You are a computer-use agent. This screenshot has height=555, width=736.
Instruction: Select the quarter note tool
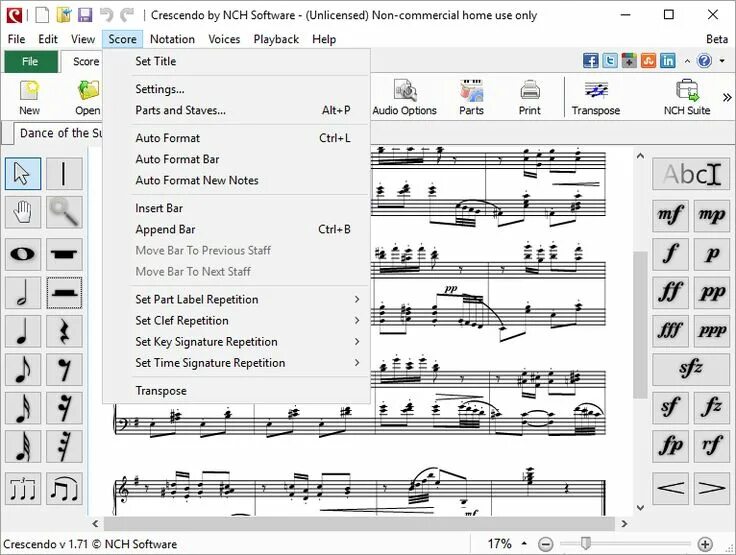(x=23, y=331)
